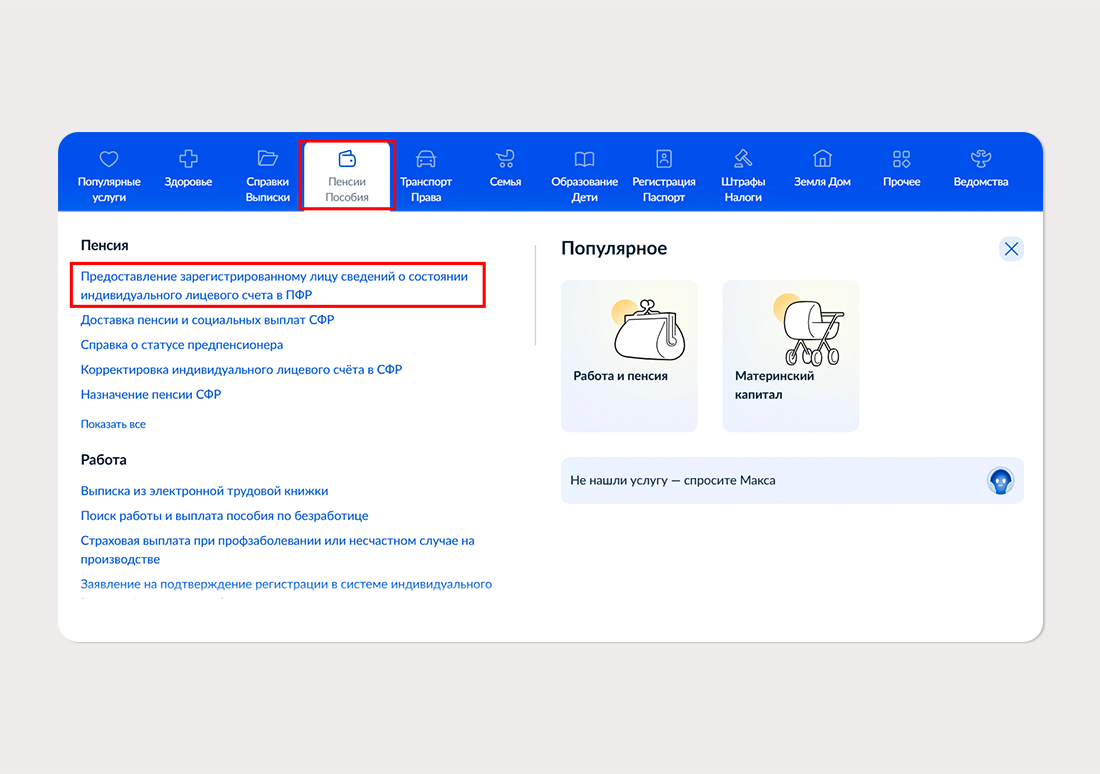
Task: Open the Ведомства tab label
Action: click(981, 182)
